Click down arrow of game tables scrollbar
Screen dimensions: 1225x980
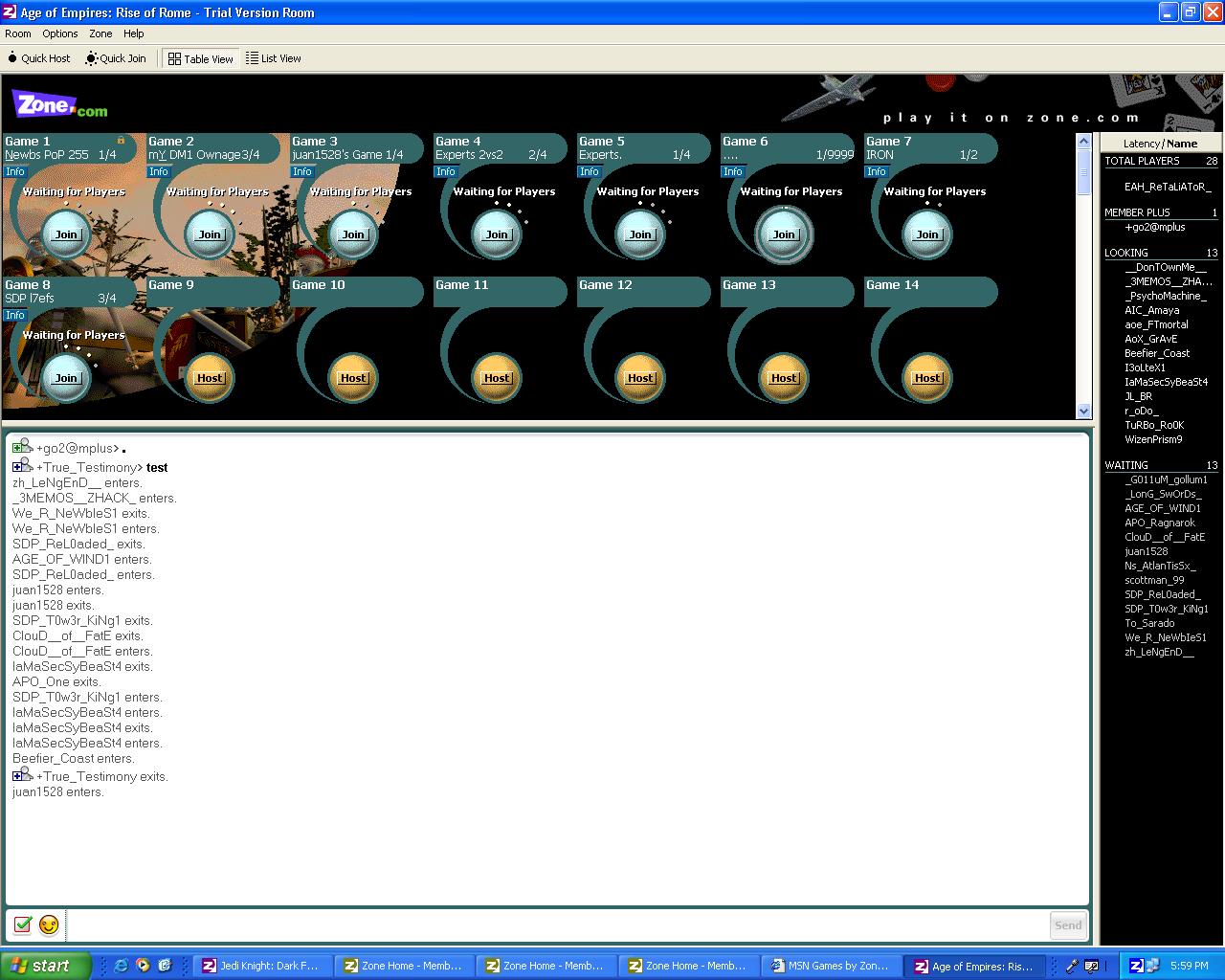1083,411
